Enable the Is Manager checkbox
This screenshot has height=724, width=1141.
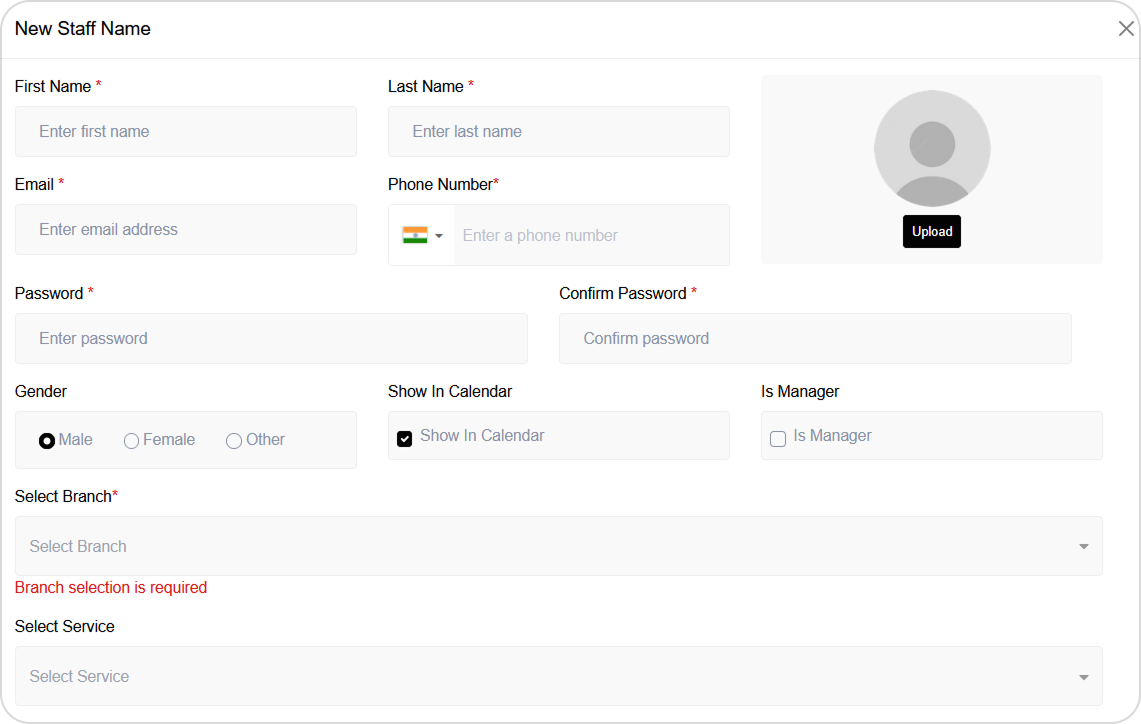(x=778, y=439)
